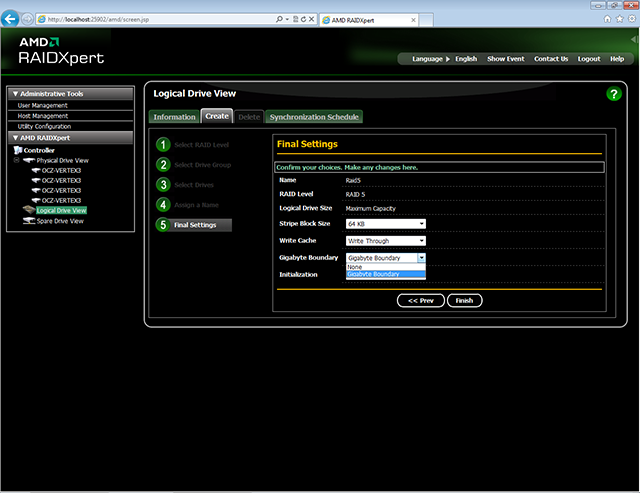Select Controller in the tree
This screenshot has width=640, height=493.
coord(39,150)
